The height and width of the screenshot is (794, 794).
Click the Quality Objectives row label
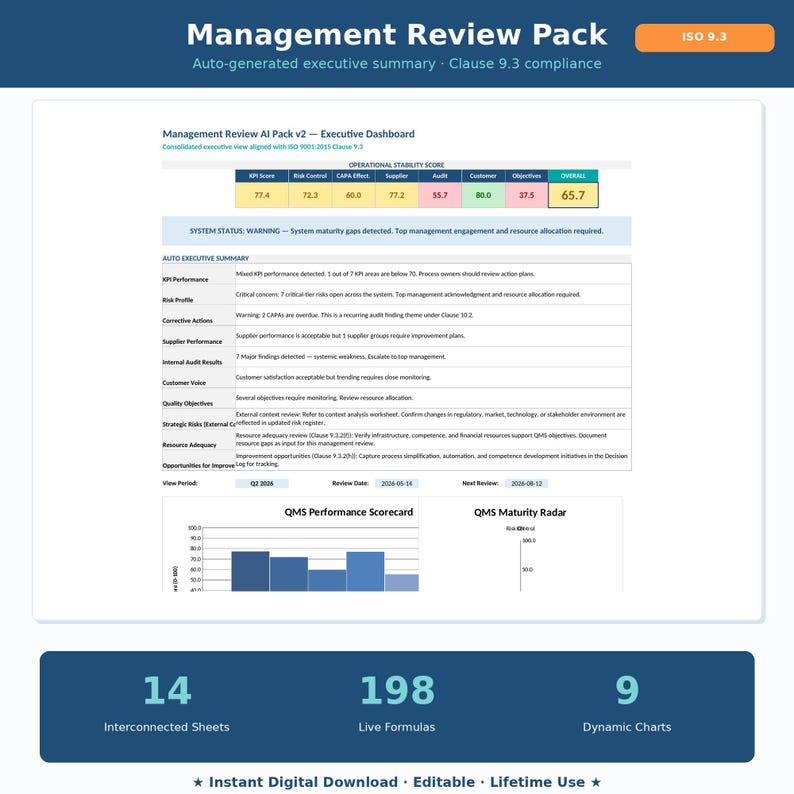[187, 404]
